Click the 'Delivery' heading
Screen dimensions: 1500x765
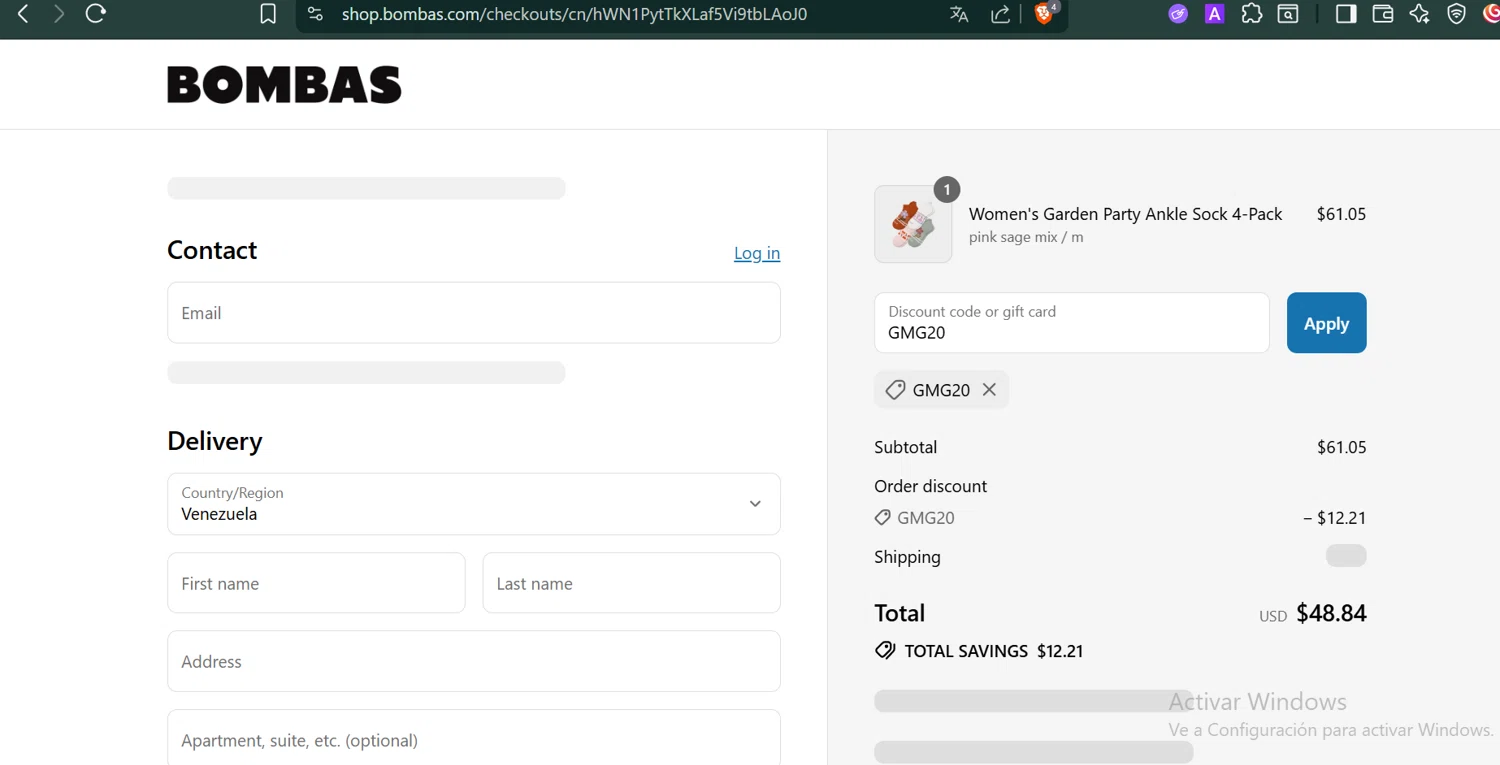point(215,441)
